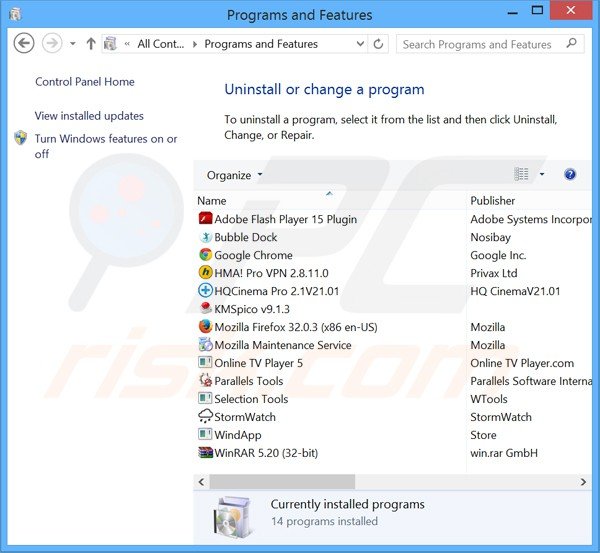Expand the breadcrumb chevron after All Cont...
The image size is (600, 553).
[x=195, y=44]
